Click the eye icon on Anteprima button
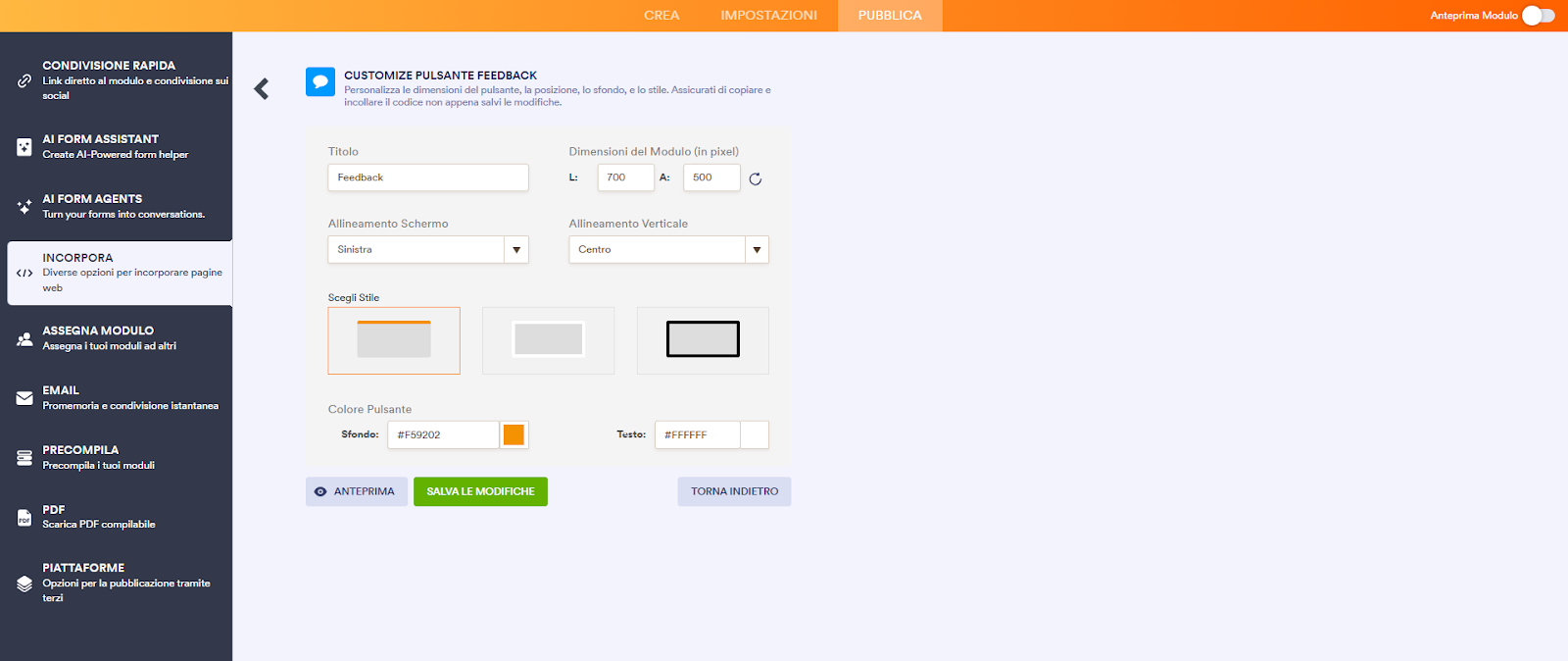Screen dimensions: 1568x661 click(x=320, y=492)
